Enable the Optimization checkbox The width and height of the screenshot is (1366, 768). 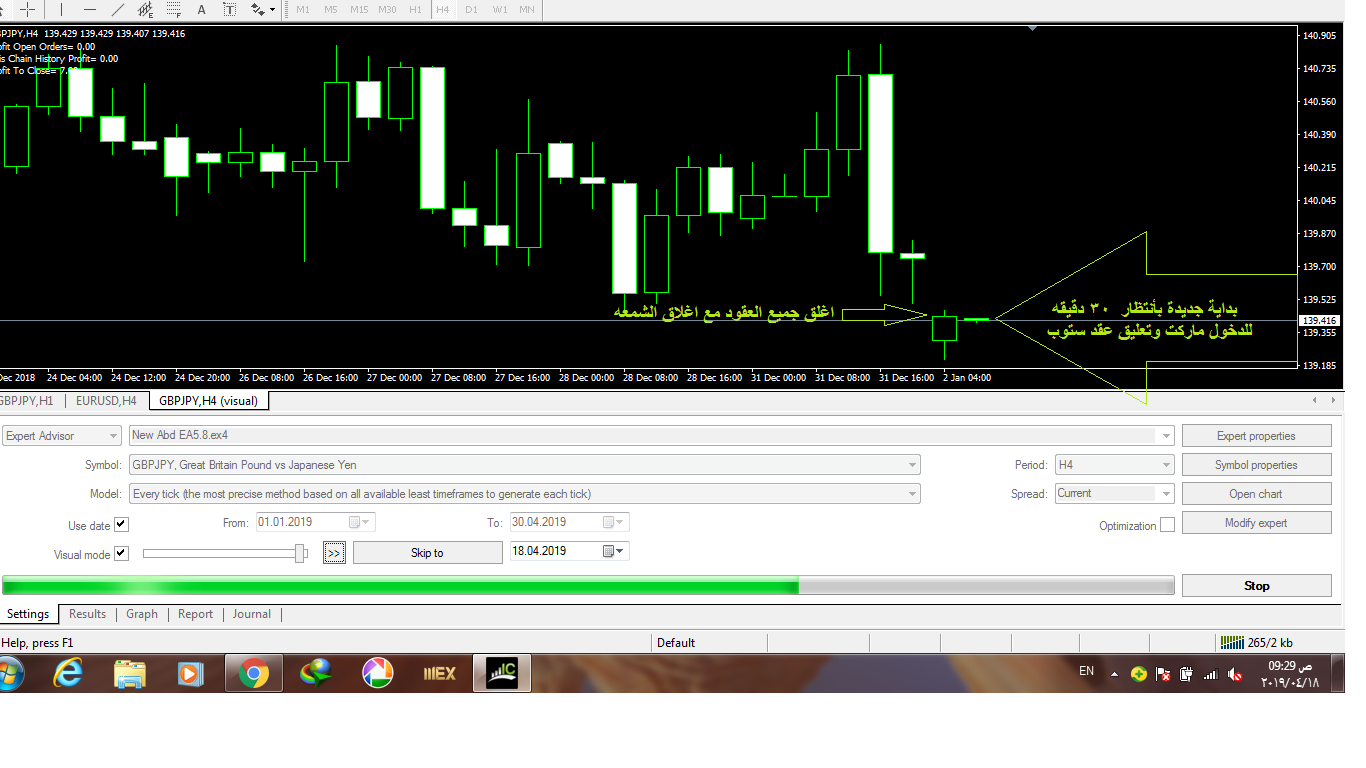1167,526
